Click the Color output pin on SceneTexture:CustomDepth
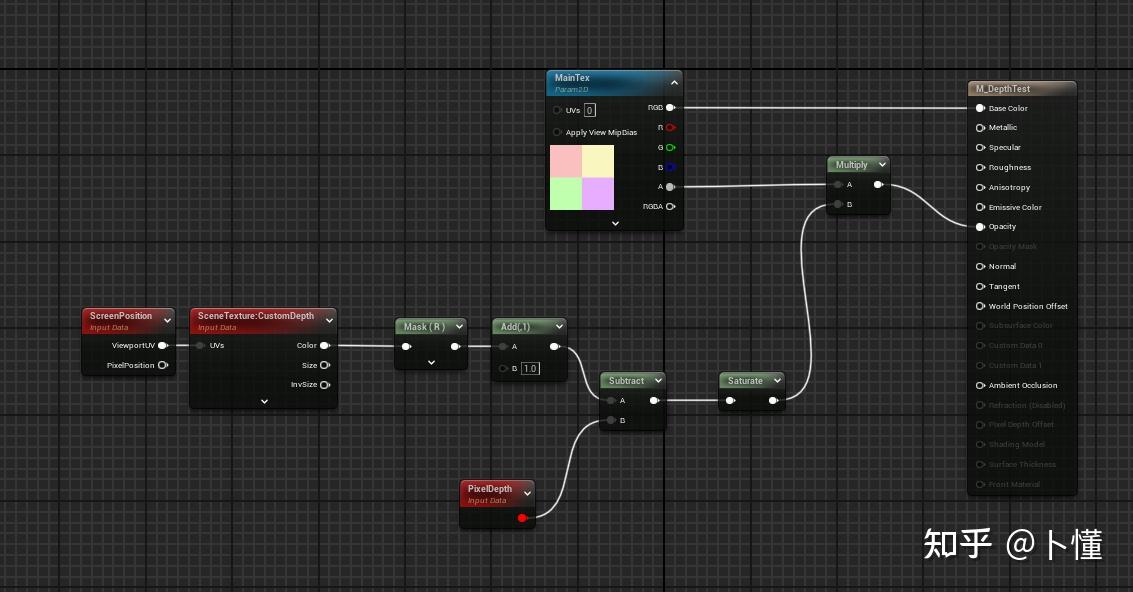The image size is (1133, 592). pyautogui.click(x=325, y=345)
